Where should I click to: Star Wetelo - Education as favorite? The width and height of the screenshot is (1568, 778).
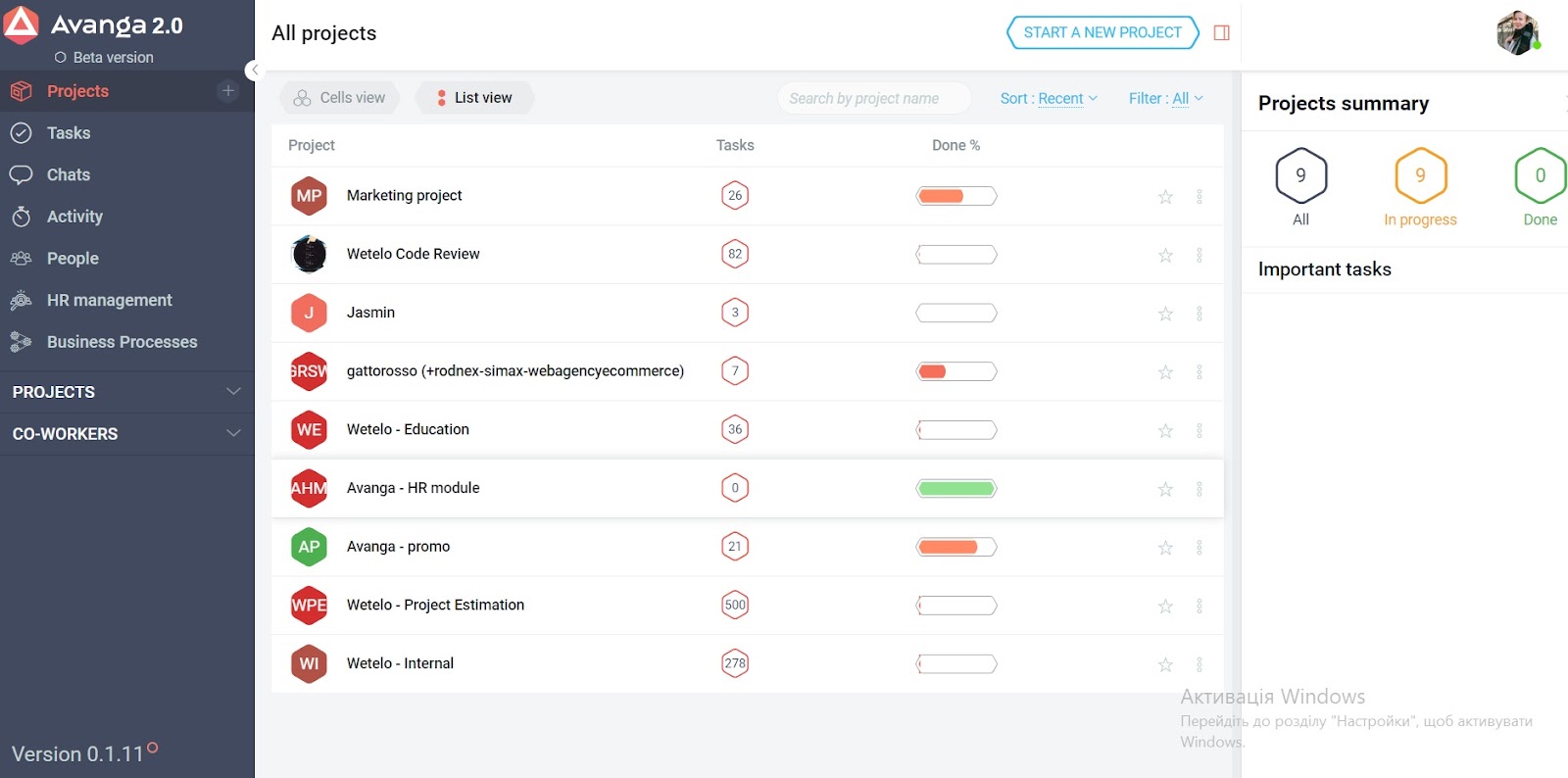pyautogui.click(x=1165, y=430)
